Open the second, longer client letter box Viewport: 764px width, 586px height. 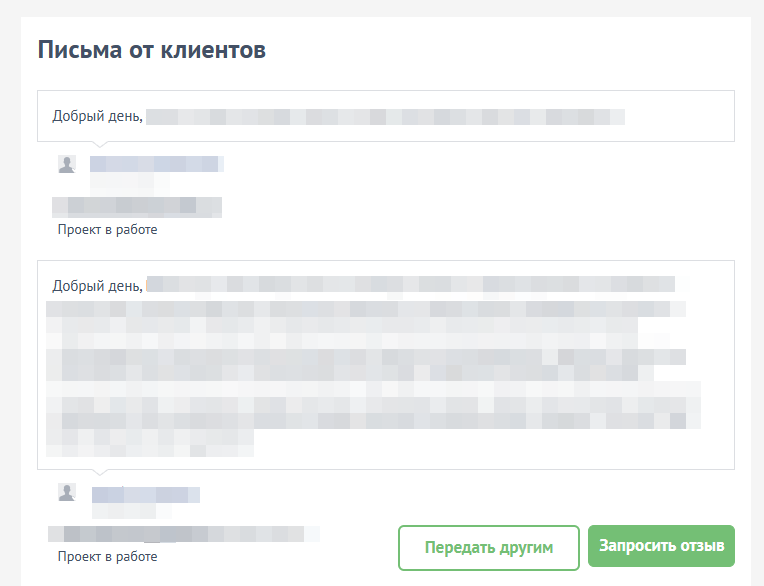(x=385, y=364)
